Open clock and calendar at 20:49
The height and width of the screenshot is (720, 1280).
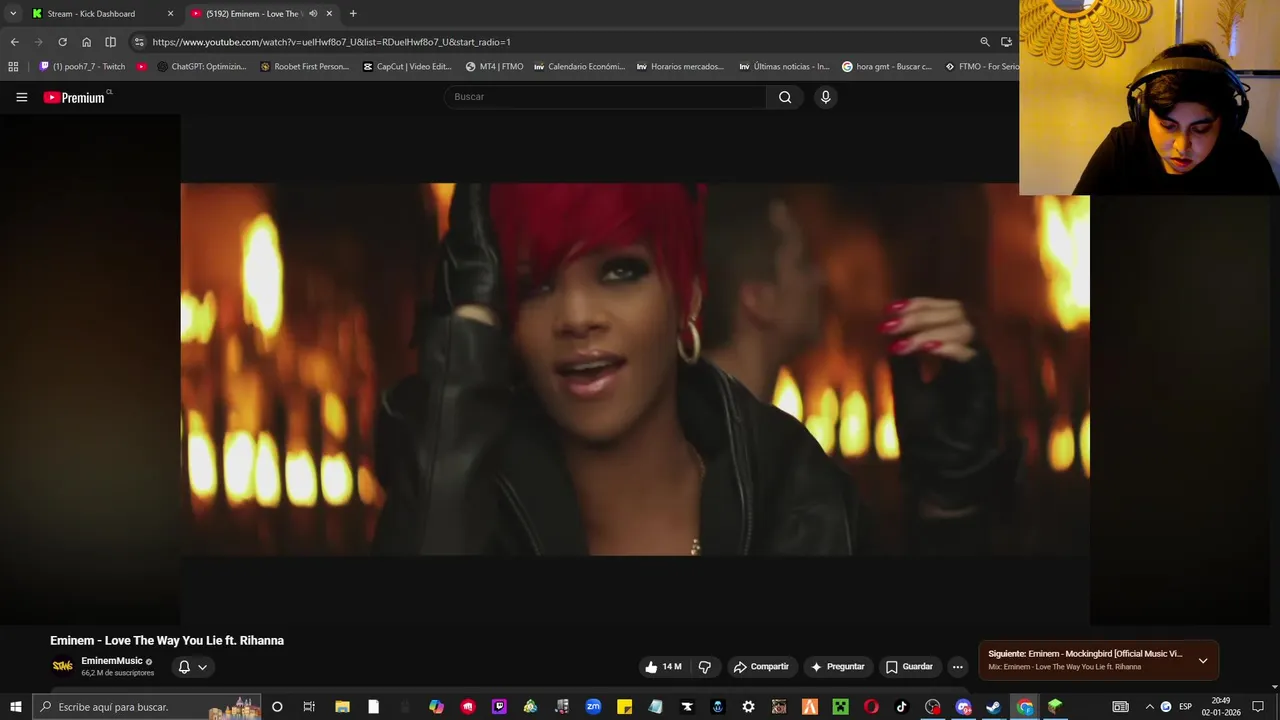pos(1221,707)
